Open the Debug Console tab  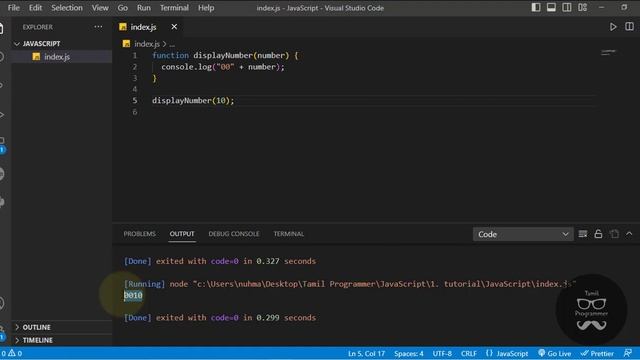(x=234, y=234)
